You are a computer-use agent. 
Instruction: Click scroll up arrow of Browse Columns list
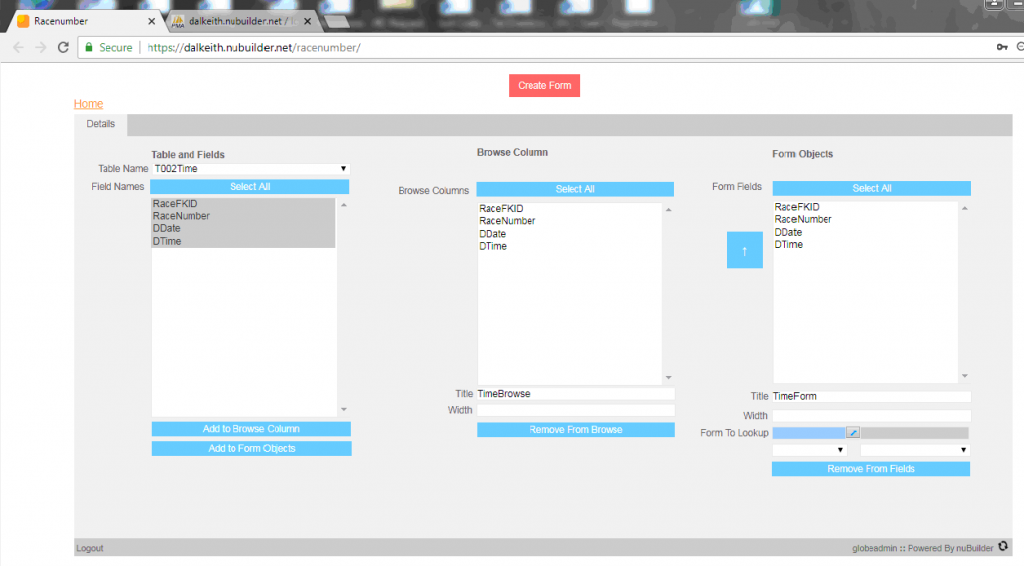pos(668,210)
